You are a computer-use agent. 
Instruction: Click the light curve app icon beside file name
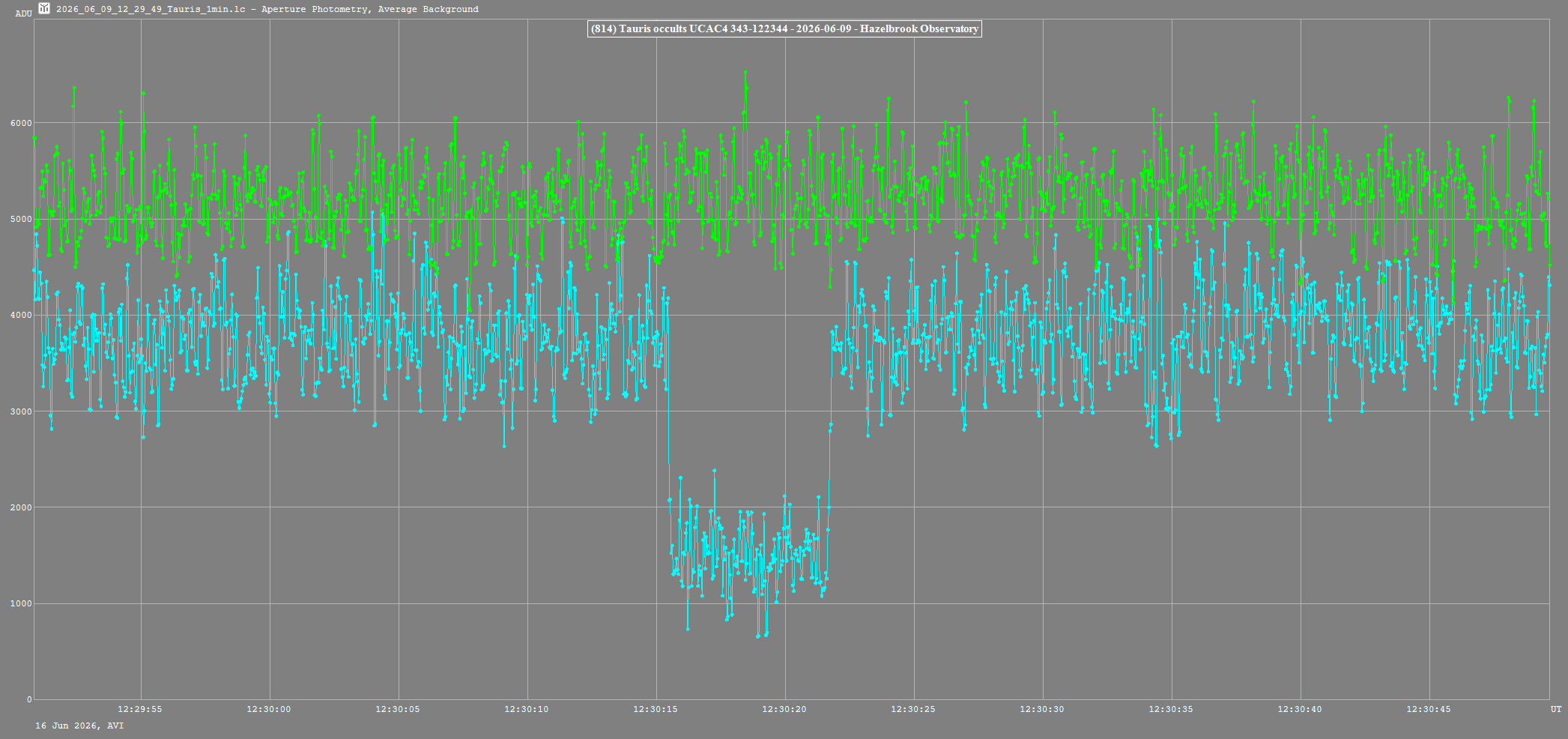44,9
